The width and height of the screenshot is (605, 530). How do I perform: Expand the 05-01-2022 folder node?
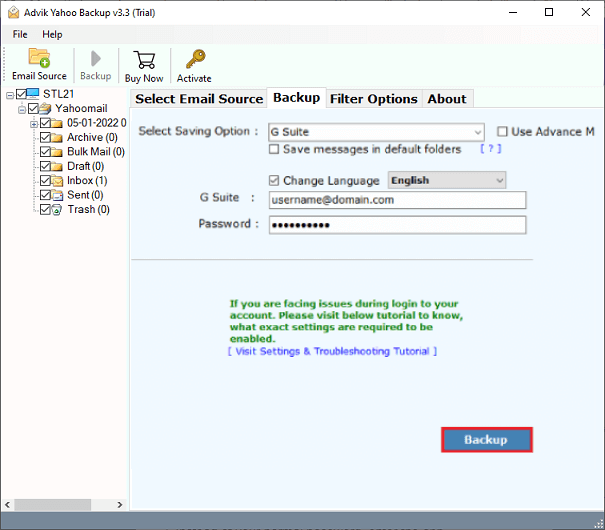pos(34,124)
